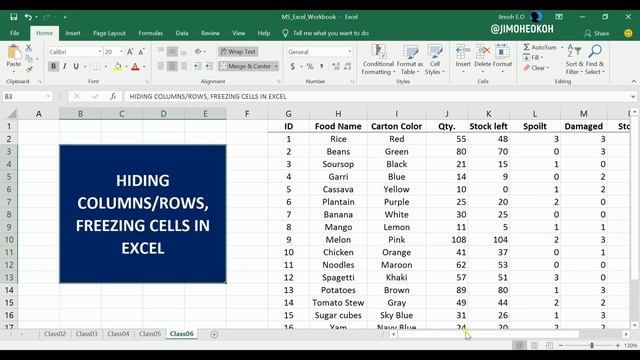Screen dimensions: 640x360
Task: Toggle Italic formatting
Action: pos(64,66)
